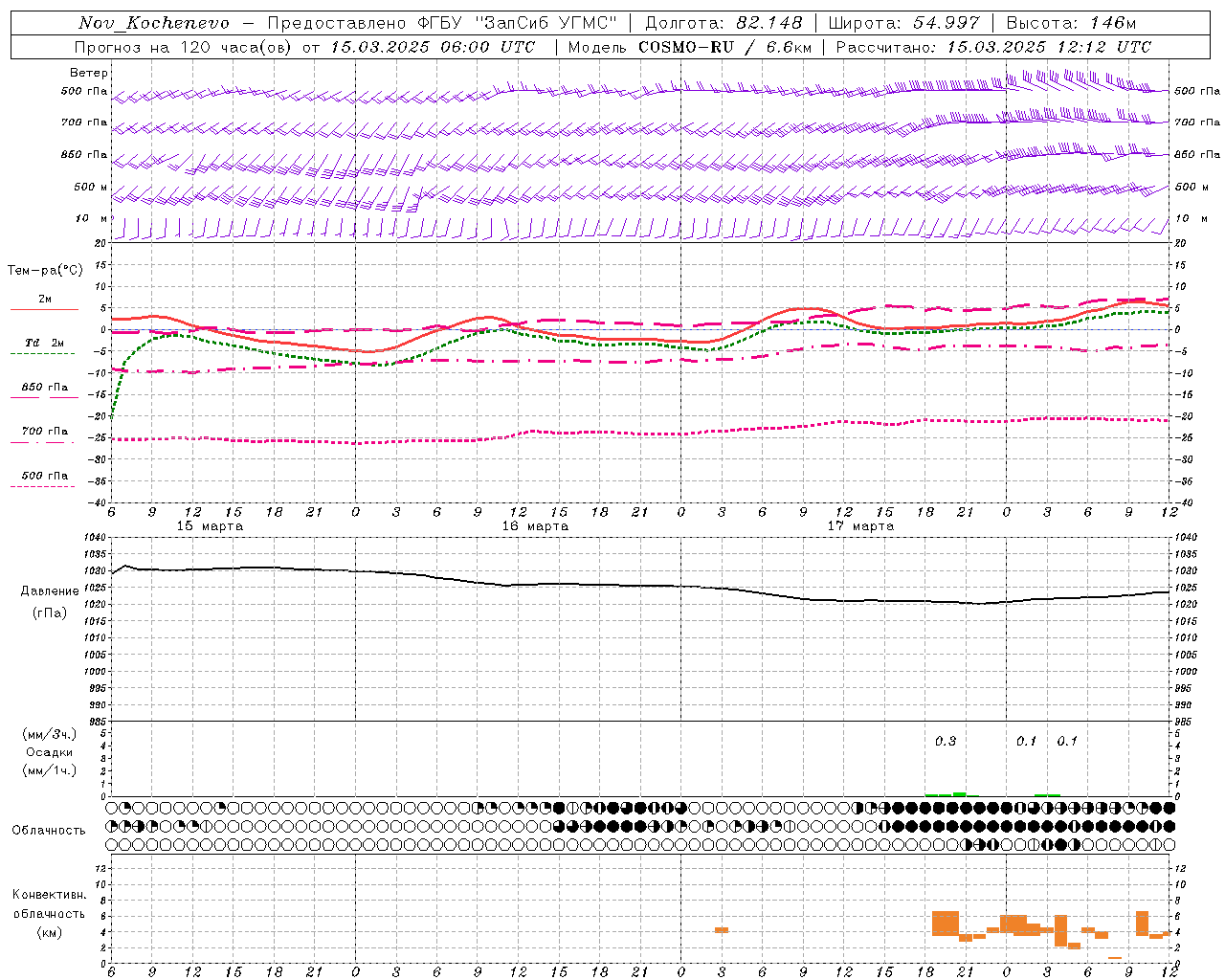Select the 'COSMO-RU / 6.6км' model label
The height and width of the screenshot is (980, 1225).
pos(725,47)
